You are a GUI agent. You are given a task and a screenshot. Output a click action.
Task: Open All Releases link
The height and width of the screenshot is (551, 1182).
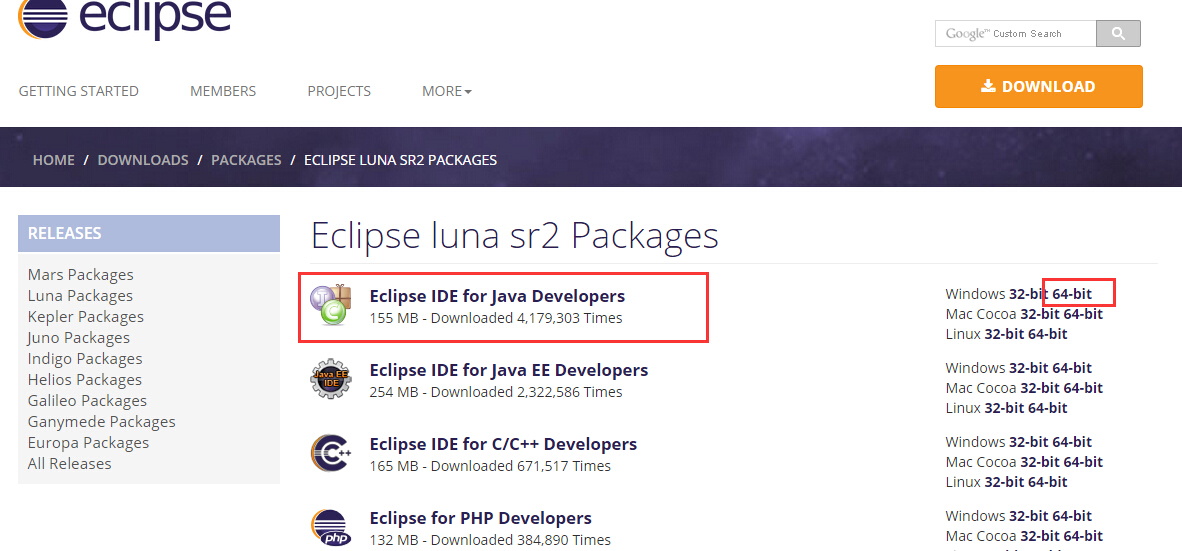pyautogui.click(x=69, y=464)
